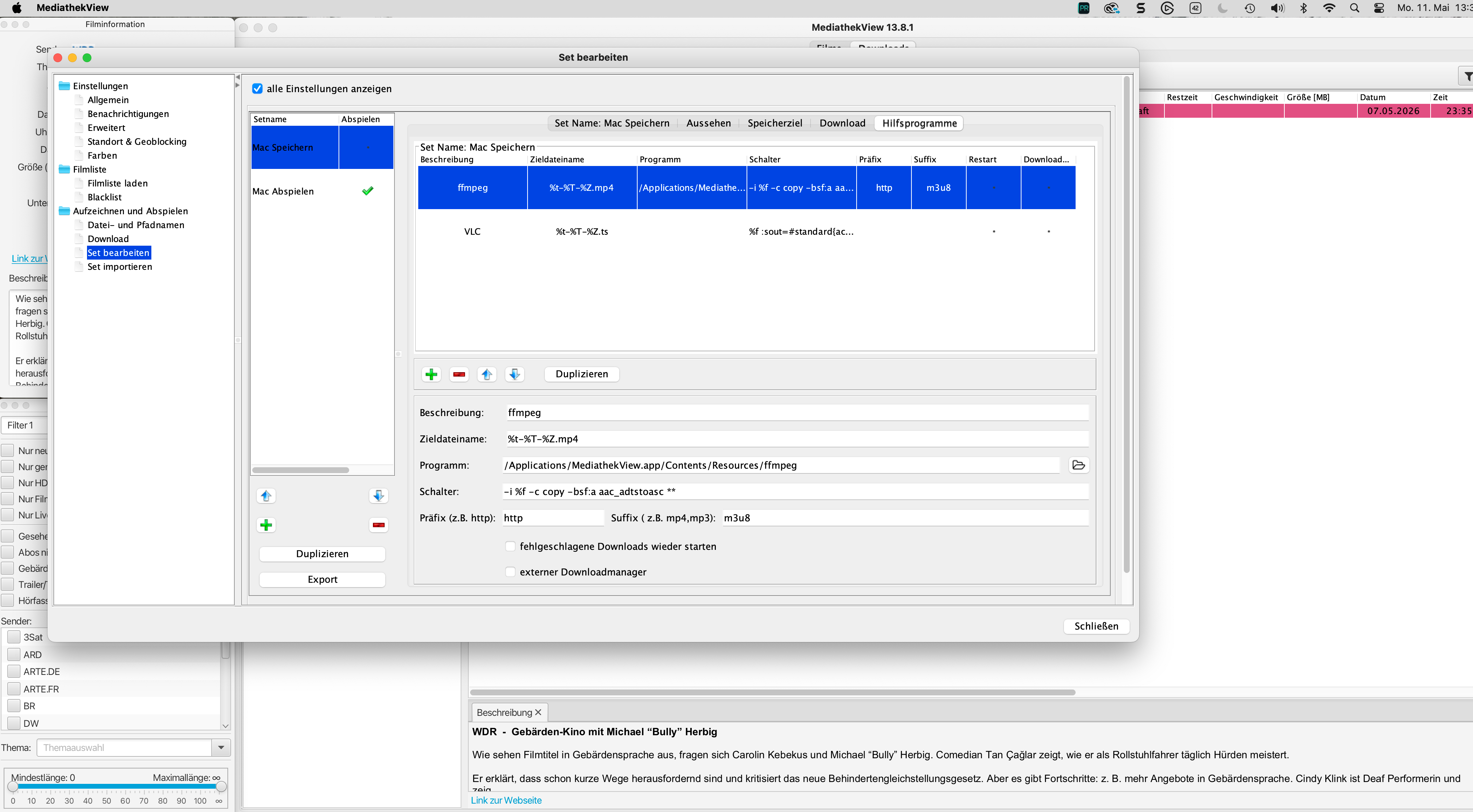Click horizontal scrollbar under set list
Viewport: 1473px width, 812px height.
point(301,470)
